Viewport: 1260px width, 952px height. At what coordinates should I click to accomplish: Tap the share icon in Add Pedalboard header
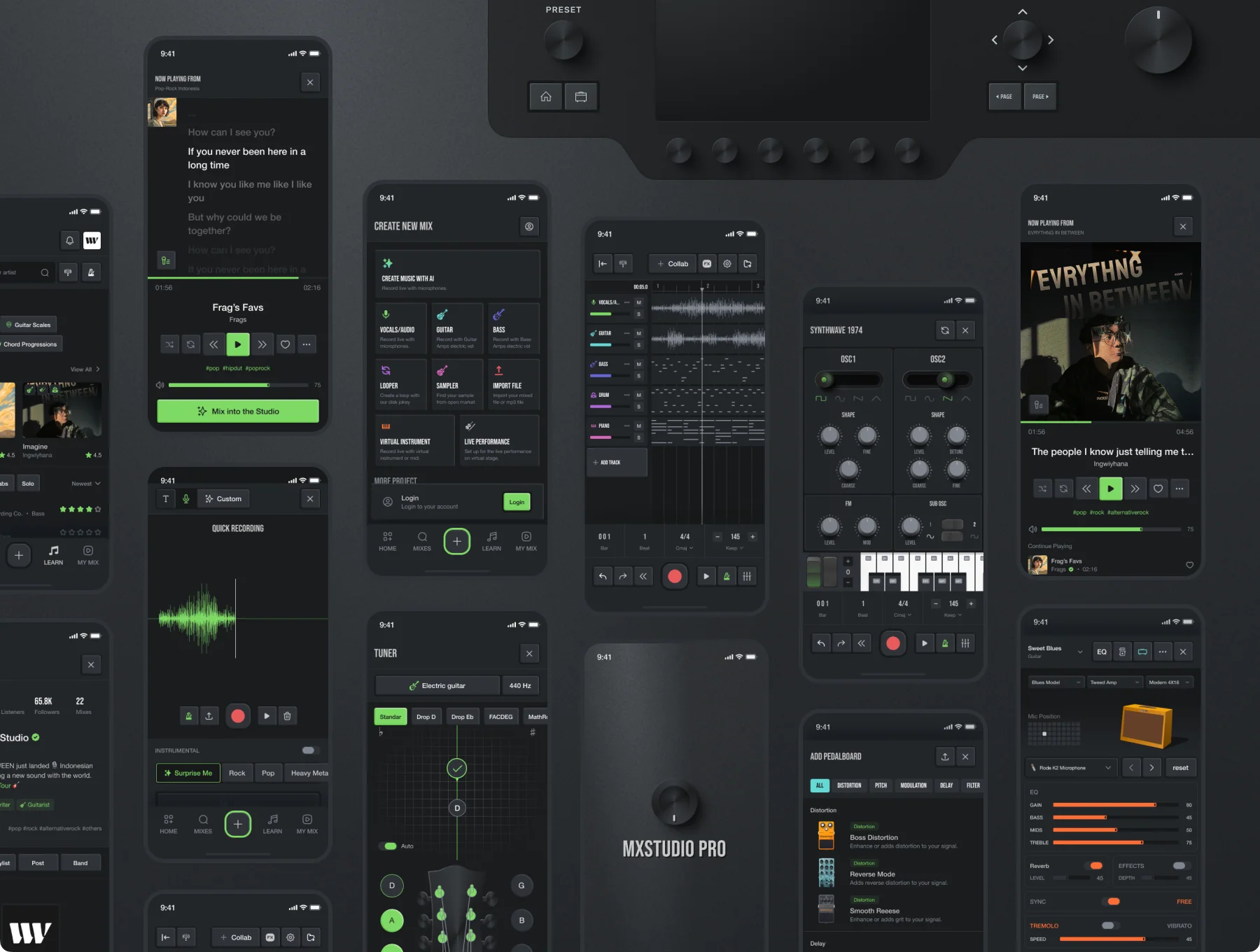945,757
